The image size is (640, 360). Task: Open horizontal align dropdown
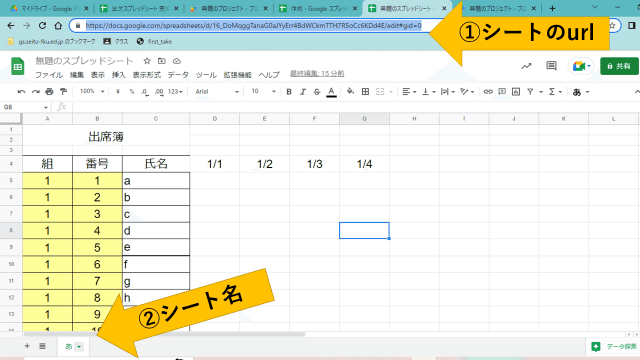(x=409, y=92)
